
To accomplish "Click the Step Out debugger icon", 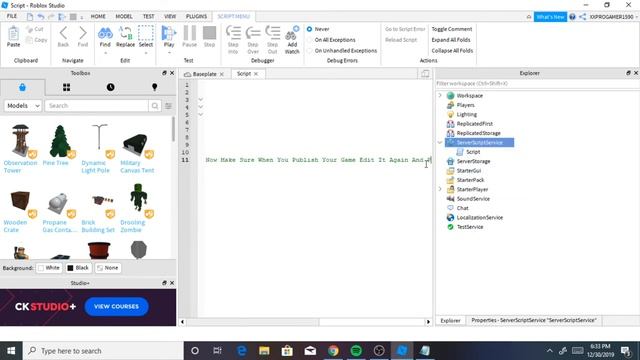I will 273,33.
